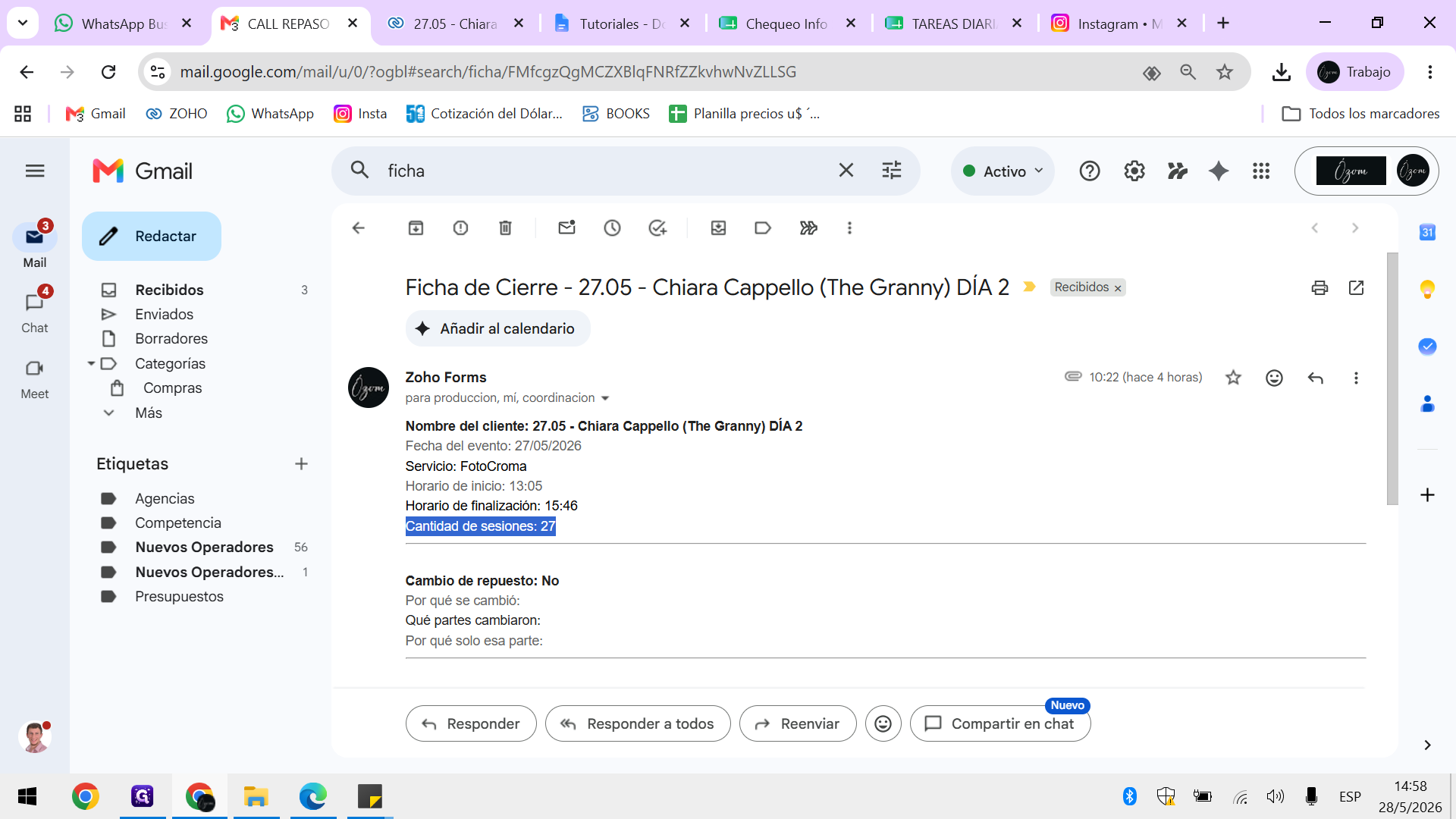The width and height of the screenshot is (1456, 819).
Task: Open the message three-dot more options
Action: tap(1356, 378)
